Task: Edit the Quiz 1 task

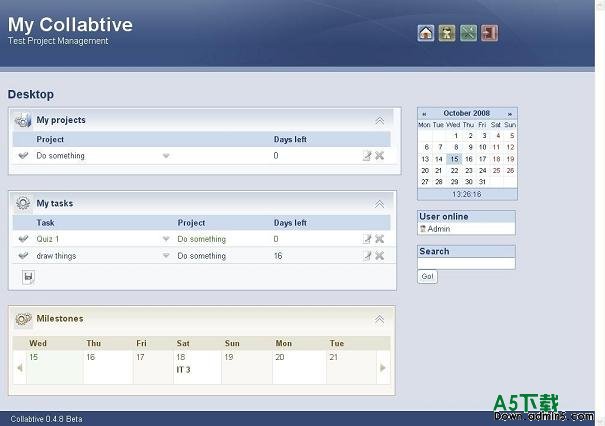Action: [x=367, y=239]
